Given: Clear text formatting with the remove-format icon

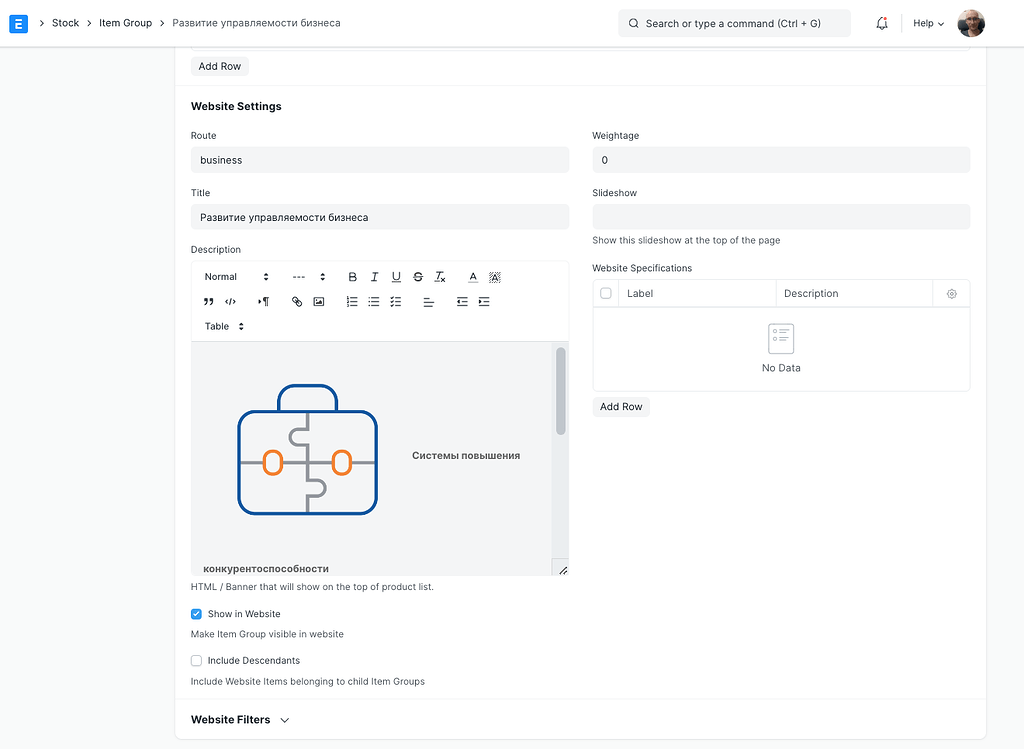Looking at the screenshot, I should click(439, 277).
